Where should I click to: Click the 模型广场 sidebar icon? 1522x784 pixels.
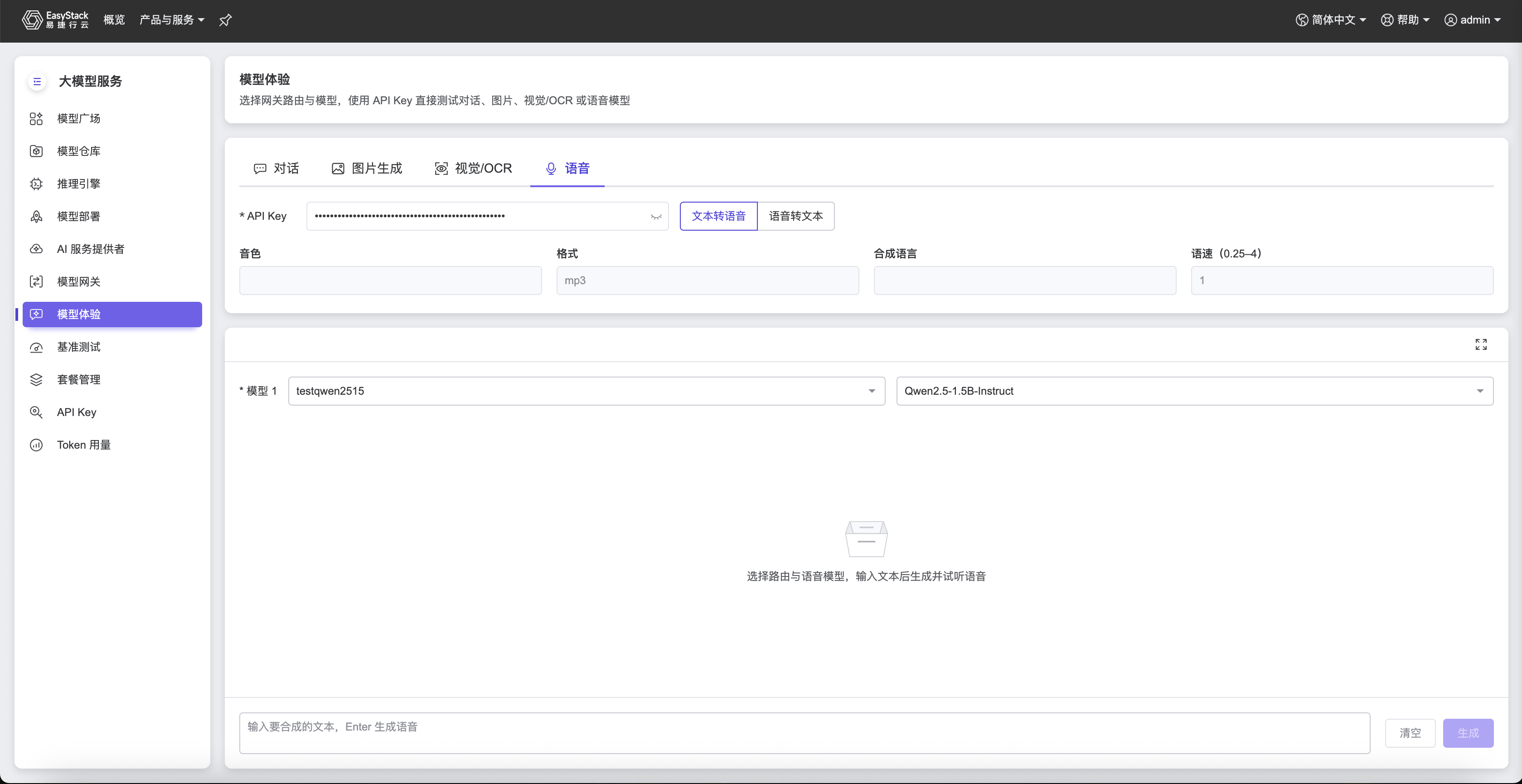(x=36, y=119)
